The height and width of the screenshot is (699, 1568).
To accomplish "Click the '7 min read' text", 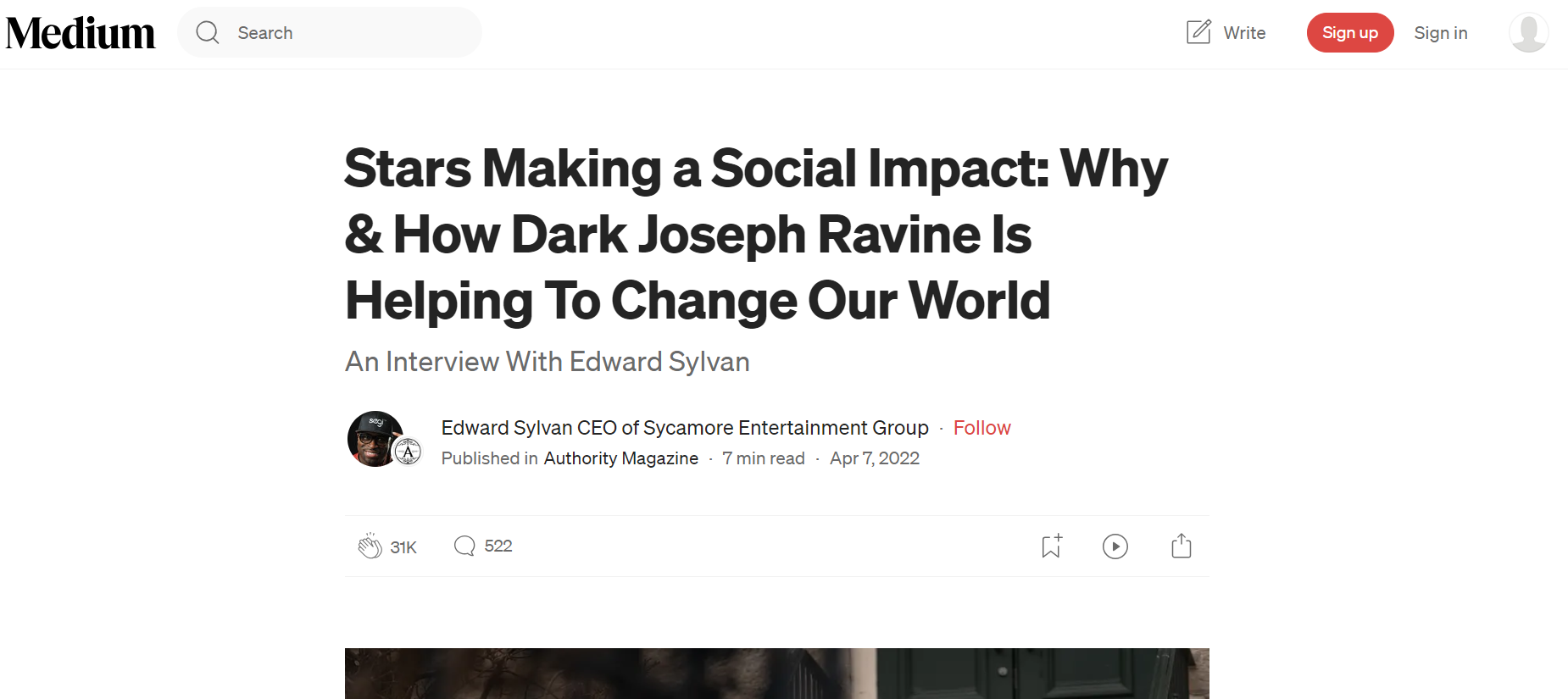I will (x=764, y=458).
